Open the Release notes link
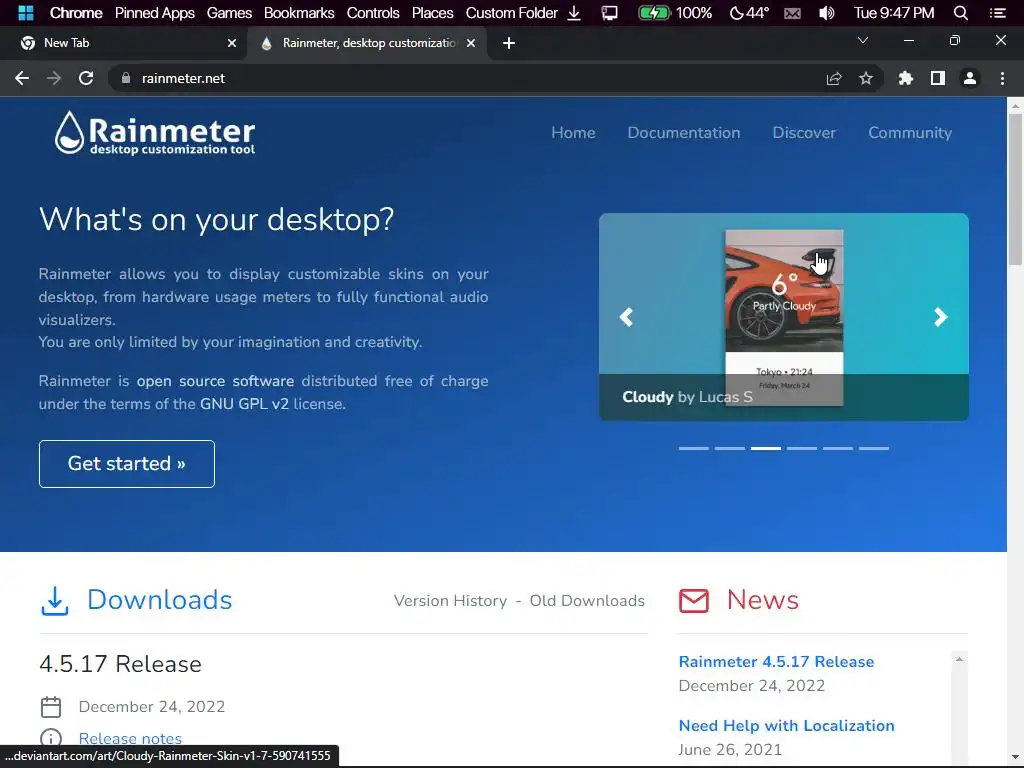The width and height of the screenshot is (1024, 768). tap(130, 739)
